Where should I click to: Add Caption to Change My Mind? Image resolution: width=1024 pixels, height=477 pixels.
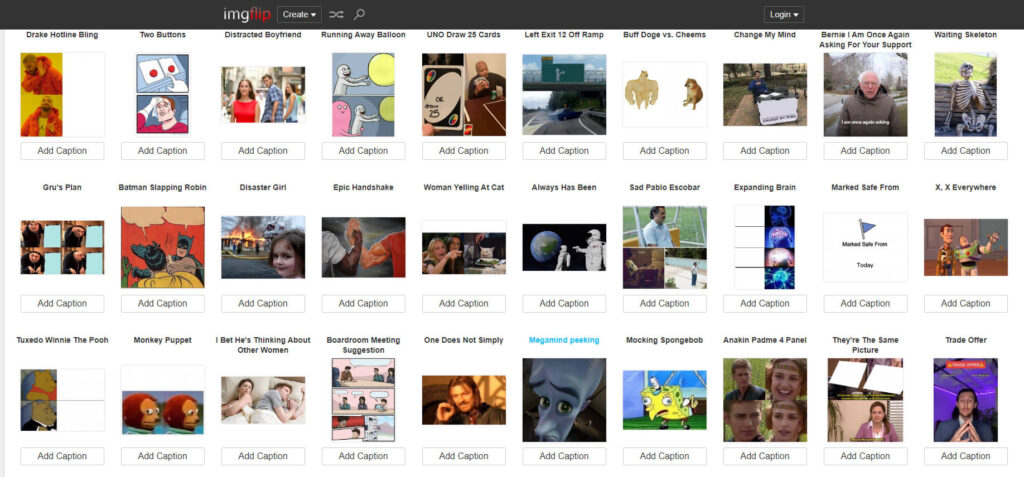[765, 151]
